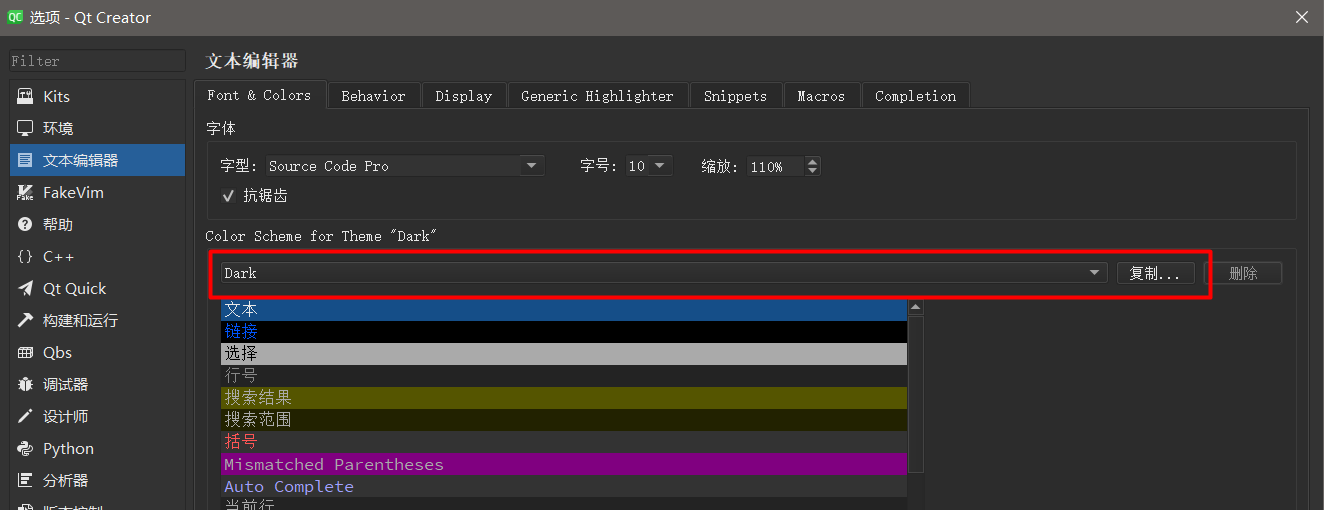Select the 选择 color item
This screenshot has height=510, width=1324.
[x=564, y=354]
